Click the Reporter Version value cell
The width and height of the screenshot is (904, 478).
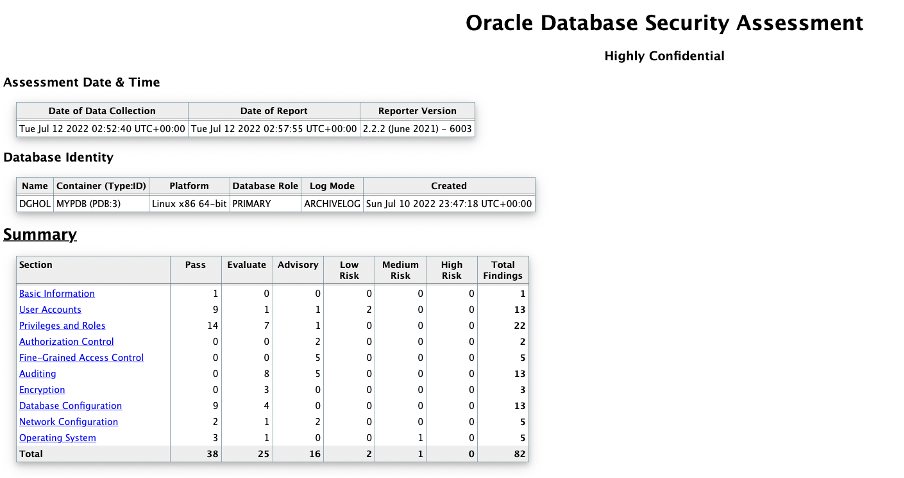click(417, 128)
